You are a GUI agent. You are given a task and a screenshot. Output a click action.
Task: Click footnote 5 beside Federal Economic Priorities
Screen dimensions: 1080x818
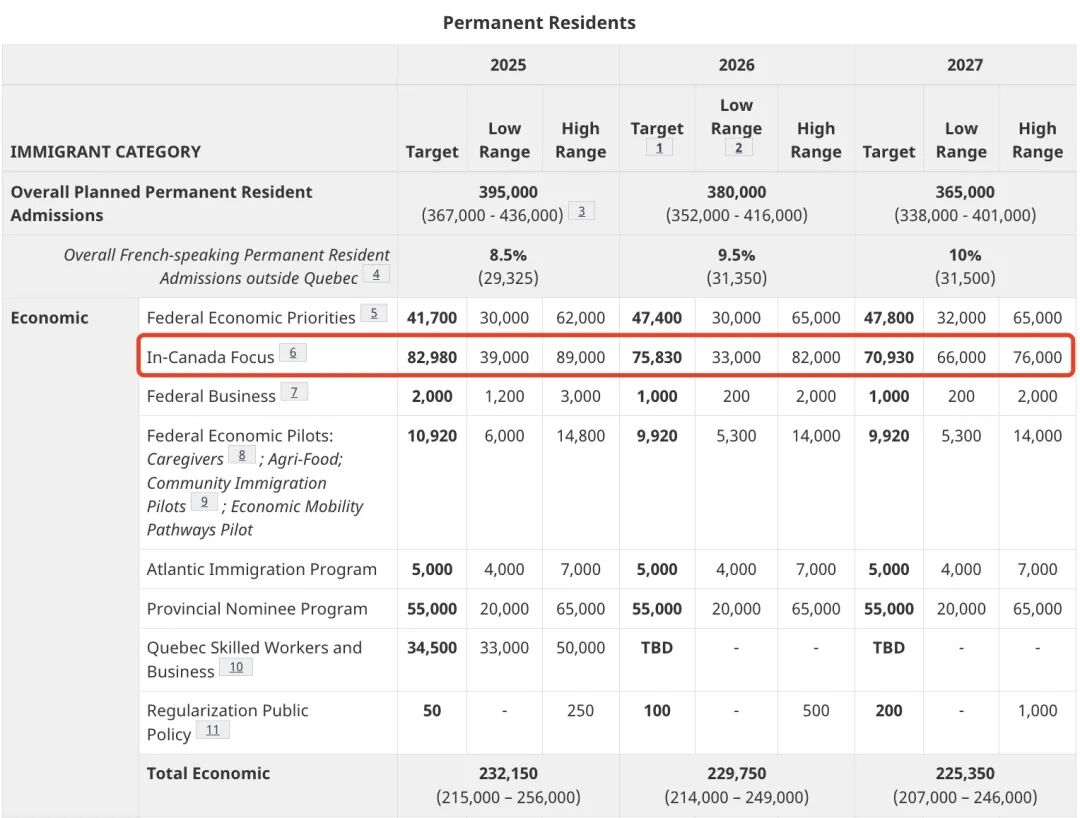[373, 313]
